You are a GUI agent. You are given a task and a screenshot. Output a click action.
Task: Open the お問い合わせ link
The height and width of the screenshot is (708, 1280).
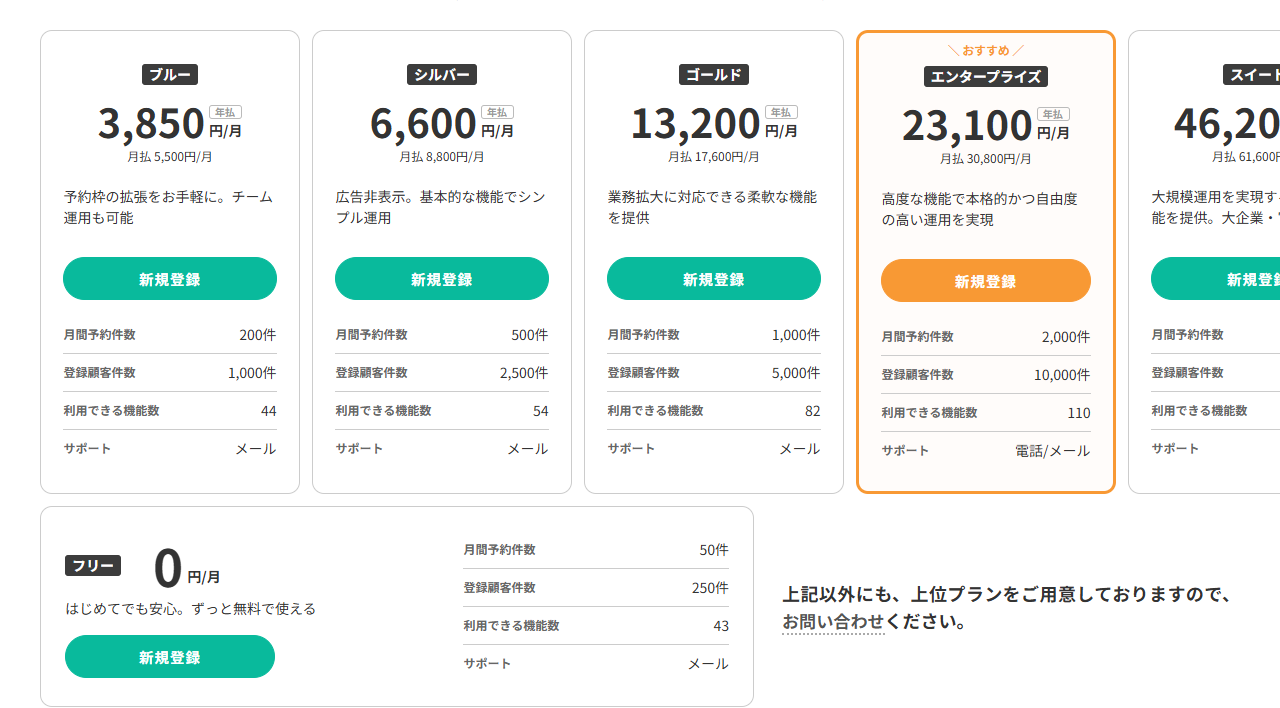click(x=833, y=622)
